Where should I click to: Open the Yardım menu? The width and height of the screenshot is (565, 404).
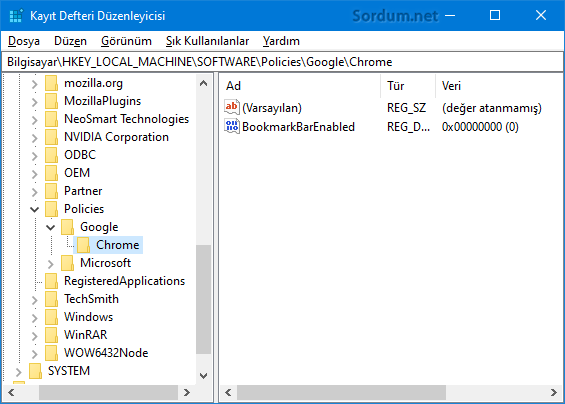[x=281, y=41]
